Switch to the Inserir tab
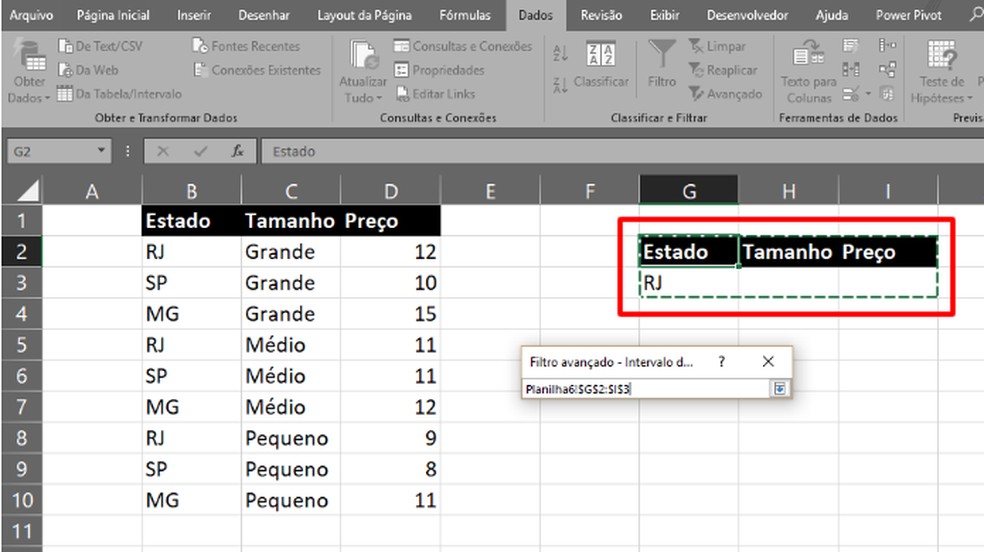 click(194, 15)
